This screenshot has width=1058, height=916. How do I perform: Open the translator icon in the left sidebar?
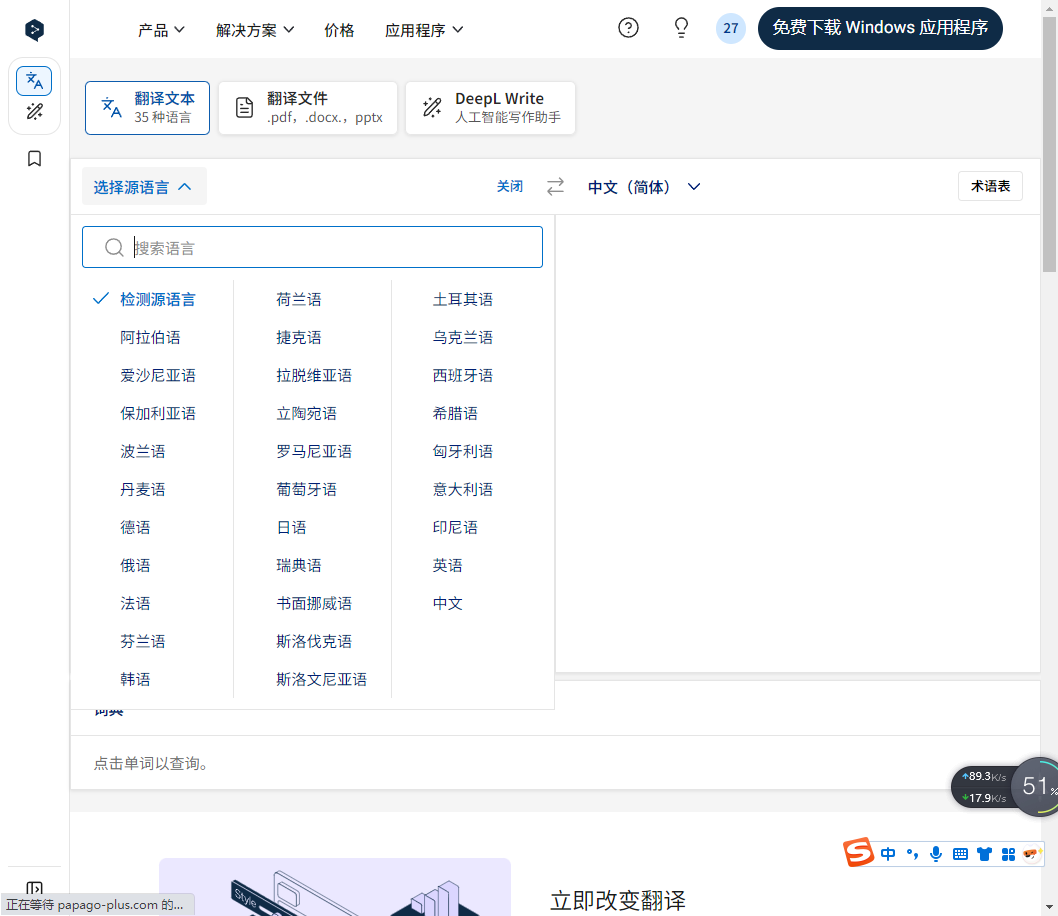point(34,82)
